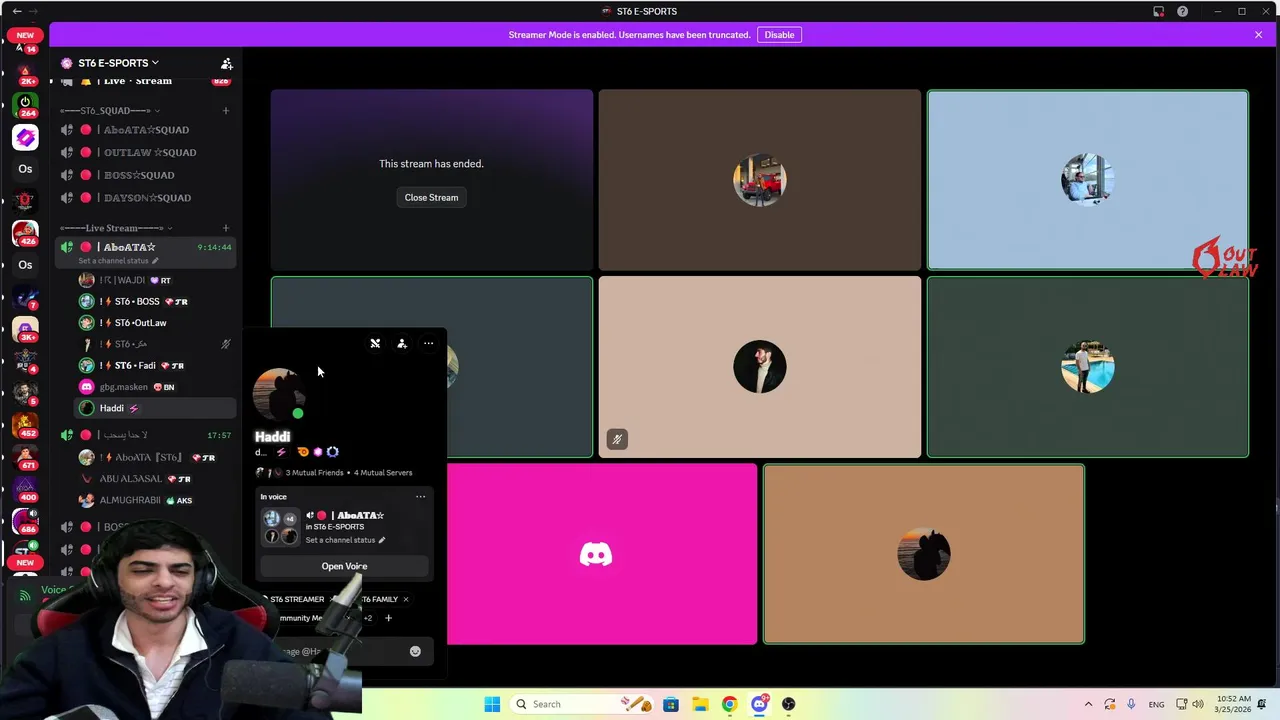Select the muted participant tile with suit avatar
The height and width of the screenshot is (720, 1280).
tap(760, 367)
